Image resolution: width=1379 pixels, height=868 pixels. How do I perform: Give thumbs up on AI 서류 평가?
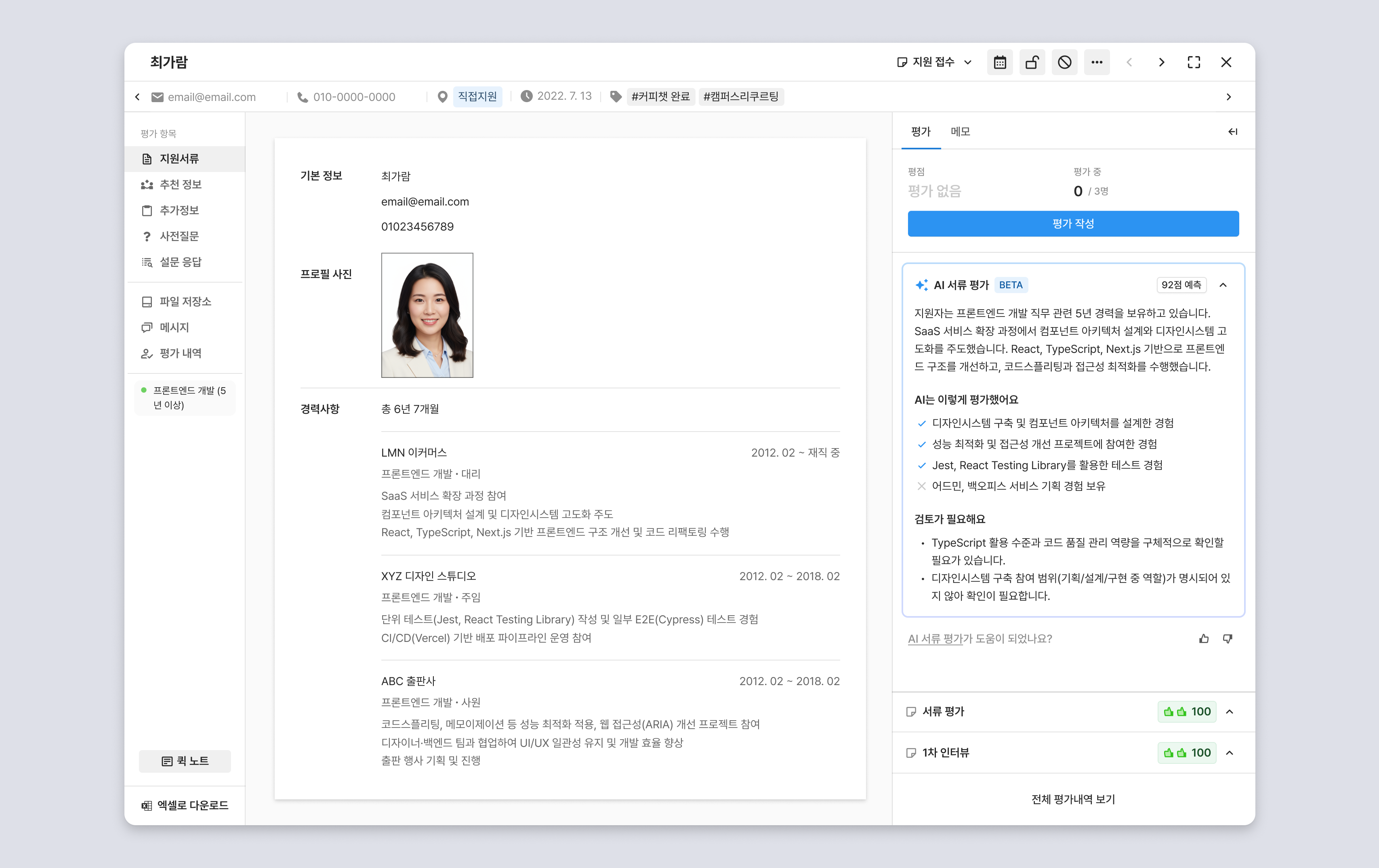1204,638
